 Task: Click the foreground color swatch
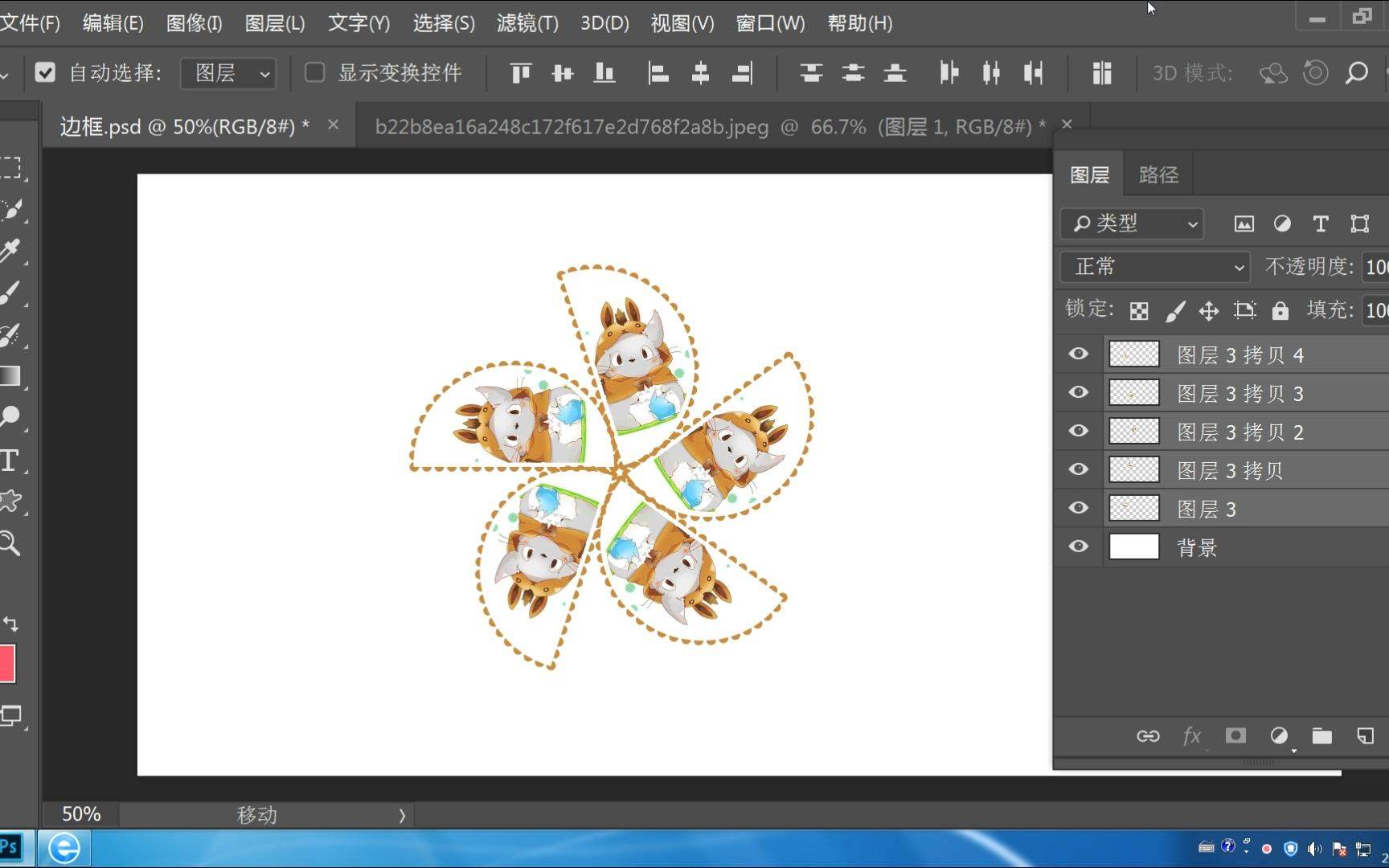7,664
